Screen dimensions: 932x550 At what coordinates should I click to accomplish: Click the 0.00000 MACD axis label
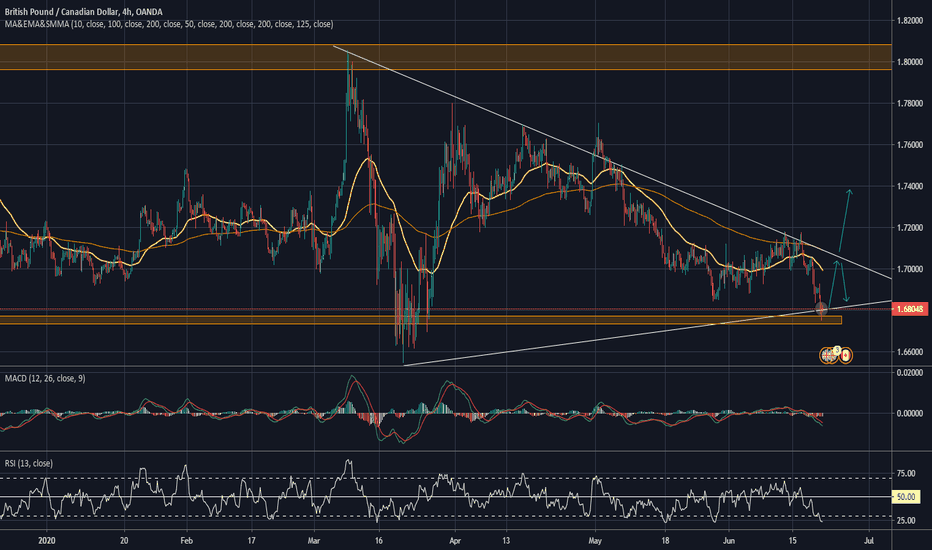coord(909,413)
